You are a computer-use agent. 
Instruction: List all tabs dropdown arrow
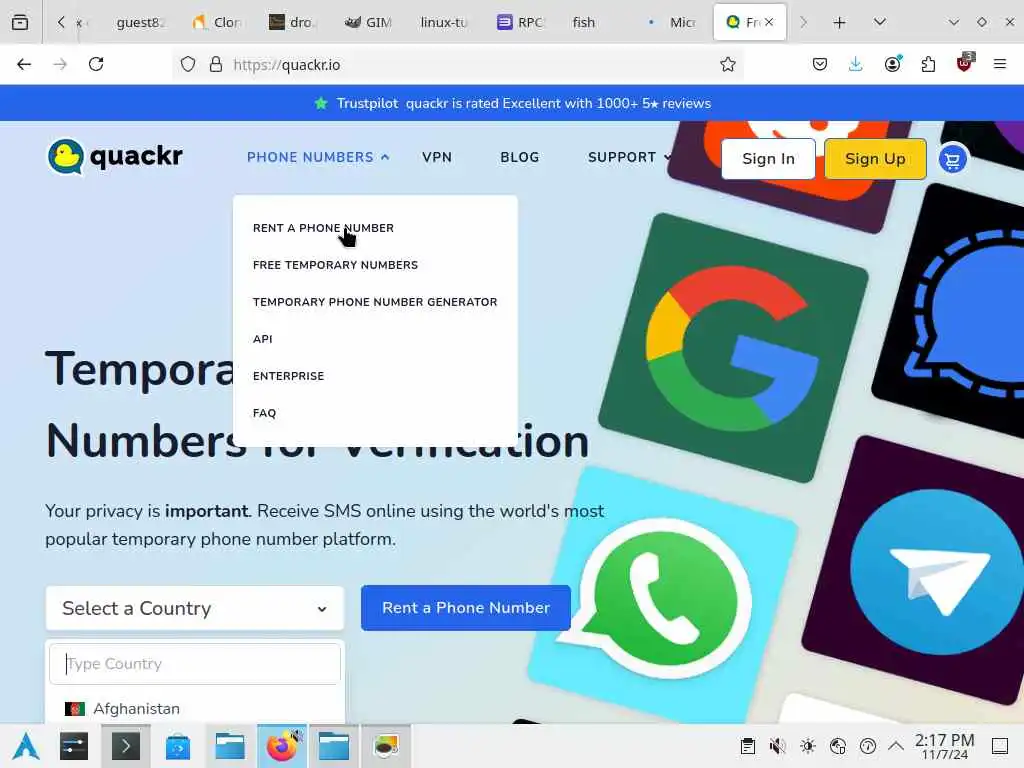(880, 22)
